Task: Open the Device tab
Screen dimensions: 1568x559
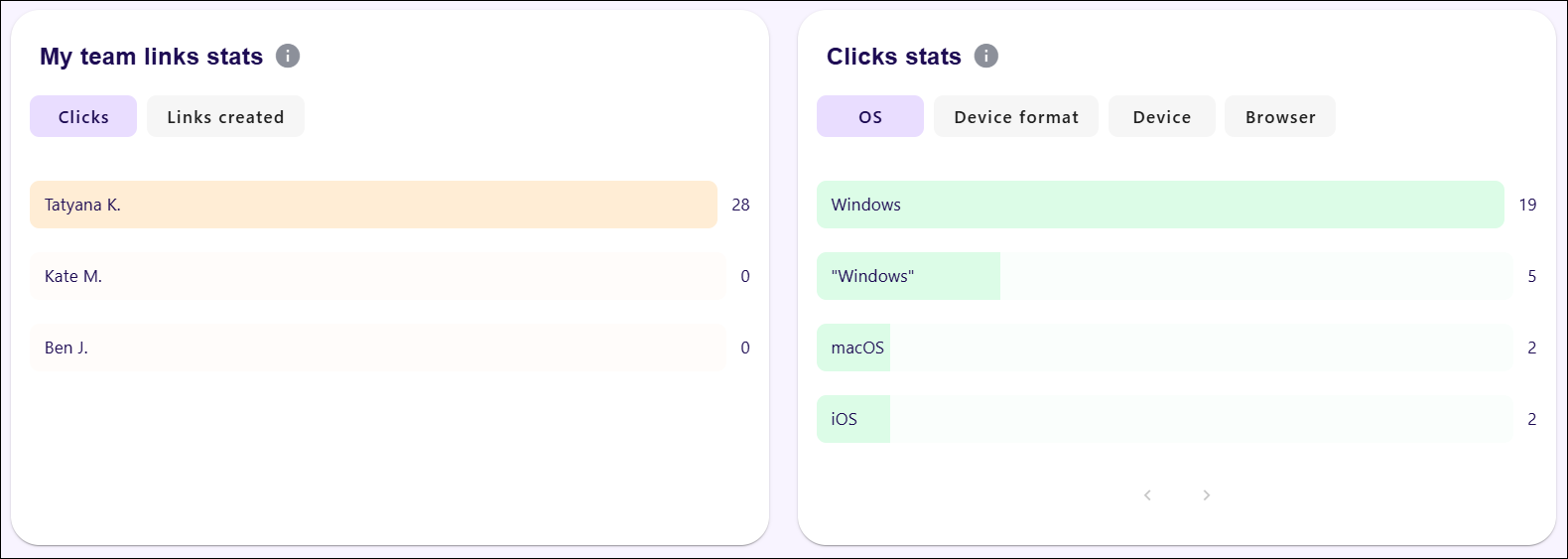Action: point(1162,116)
